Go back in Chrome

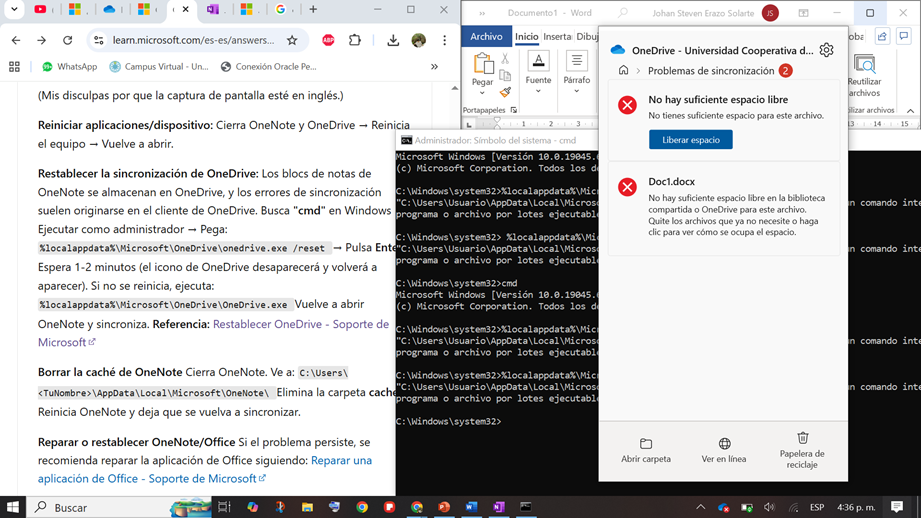16,40
